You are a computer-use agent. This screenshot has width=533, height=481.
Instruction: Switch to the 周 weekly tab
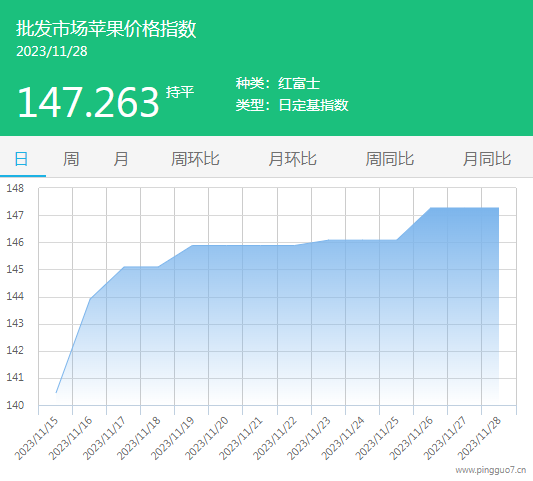(x=71, y=159)
